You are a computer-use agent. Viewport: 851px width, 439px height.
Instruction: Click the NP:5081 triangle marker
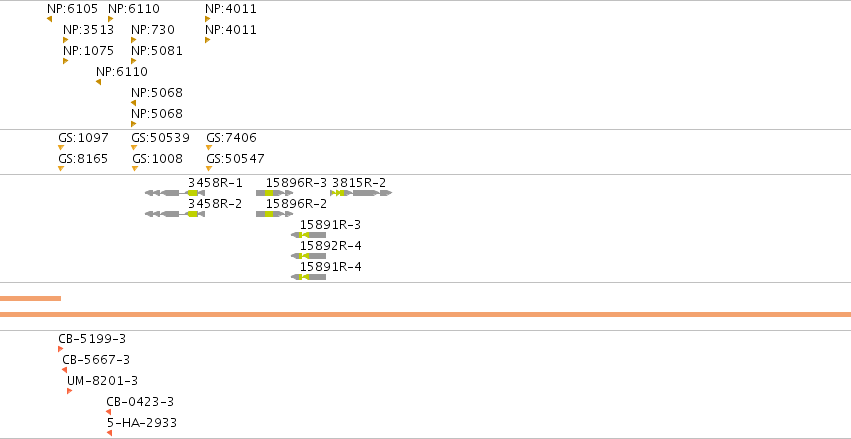134,61
